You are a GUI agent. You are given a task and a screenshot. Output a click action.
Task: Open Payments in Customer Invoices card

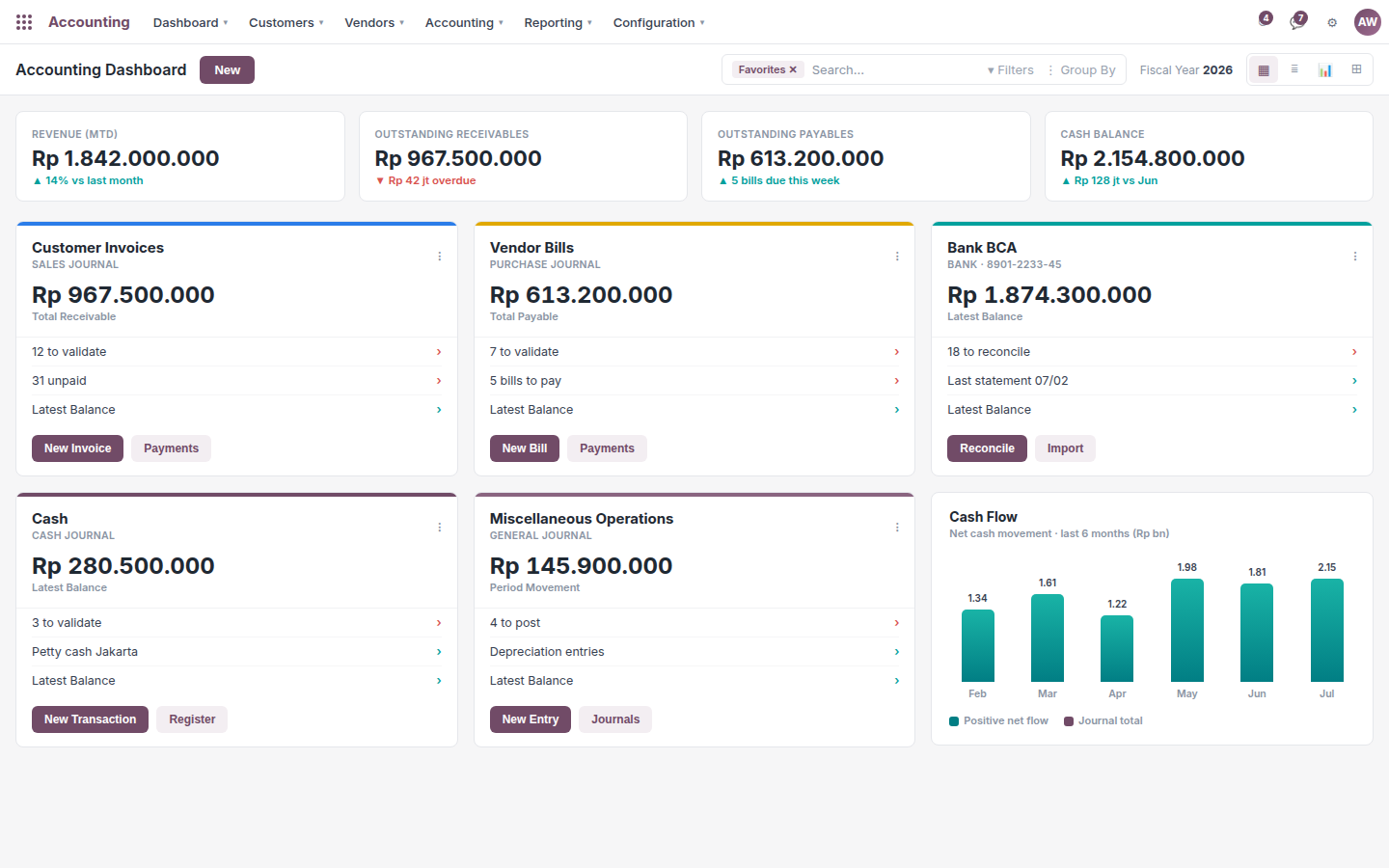click(x=171, y=448)
